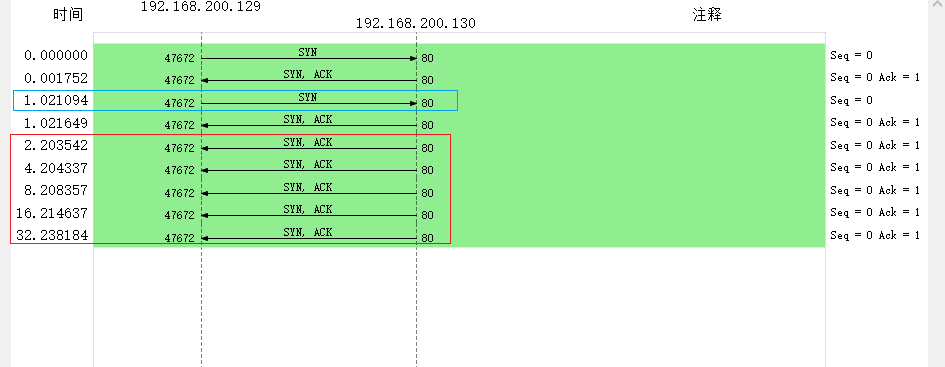945x367 pixels.
Task: Click the 192.168.200.129 host label
Action: (x=201, y=7)
